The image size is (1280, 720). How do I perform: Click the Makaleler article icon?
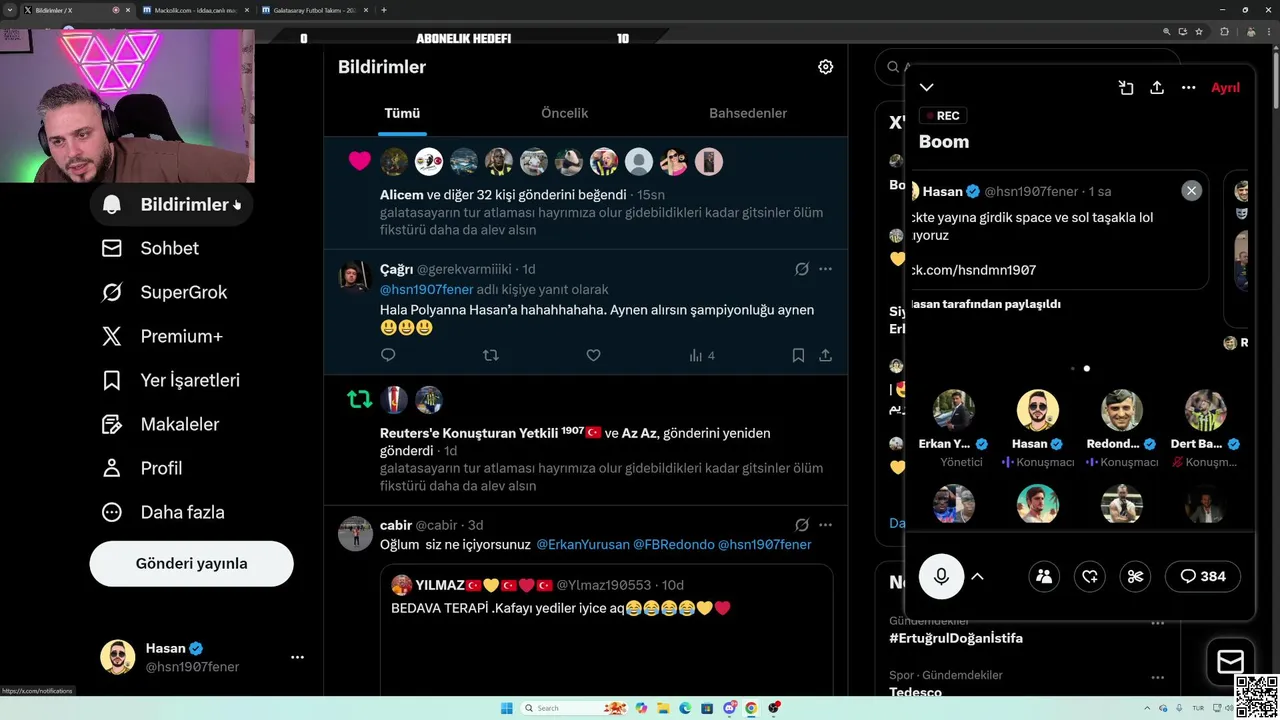112,424
